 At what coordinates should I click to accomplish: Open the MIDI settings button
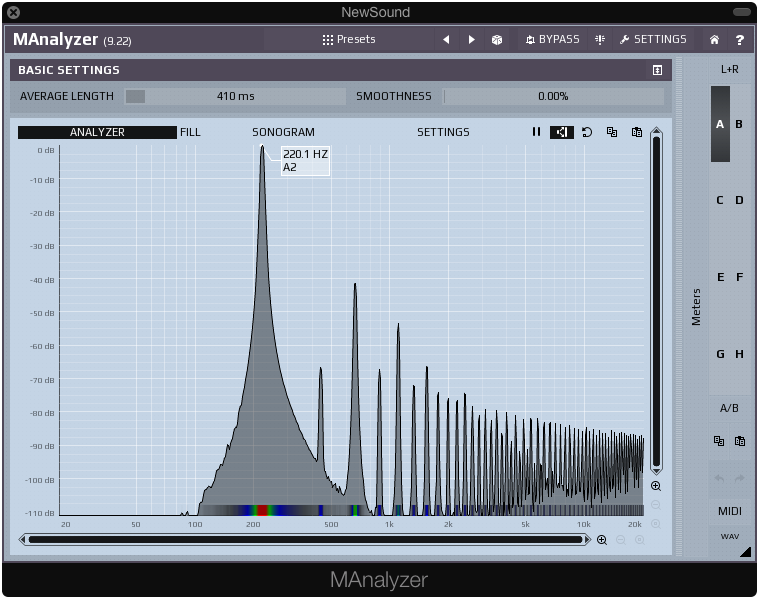[x=729, y=511]
